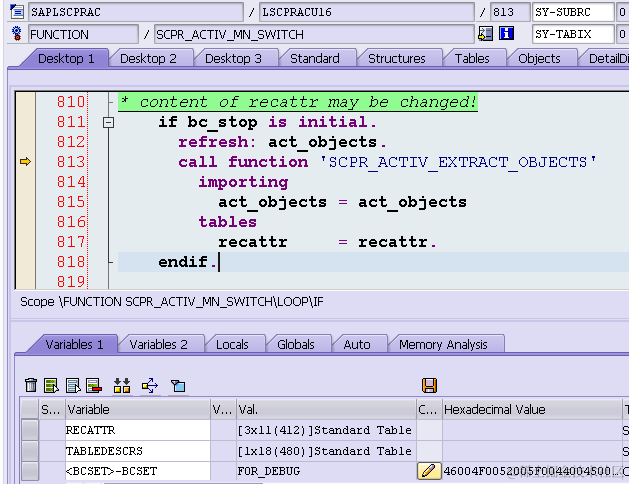The width and height of the screenshot is (629, 484).
Task: Switch to the Desktop 1 tab
Action: (x=66, y=59)
